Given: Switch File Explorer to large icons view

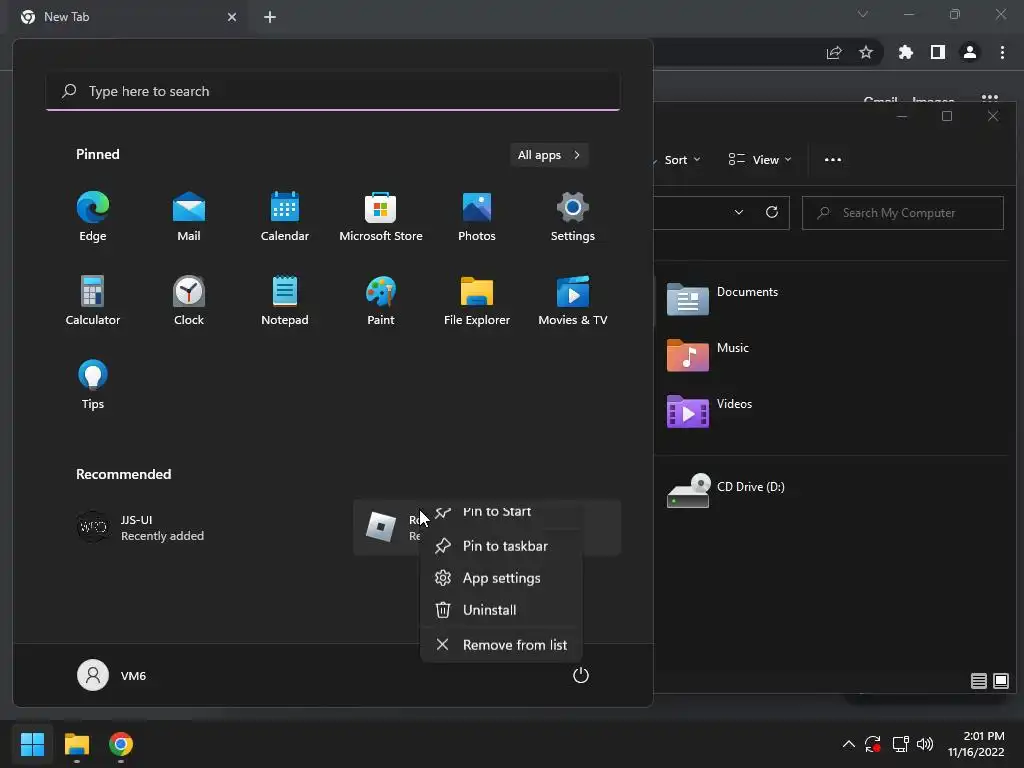Looking at the screenshot, I should (x=1000, y=681).
